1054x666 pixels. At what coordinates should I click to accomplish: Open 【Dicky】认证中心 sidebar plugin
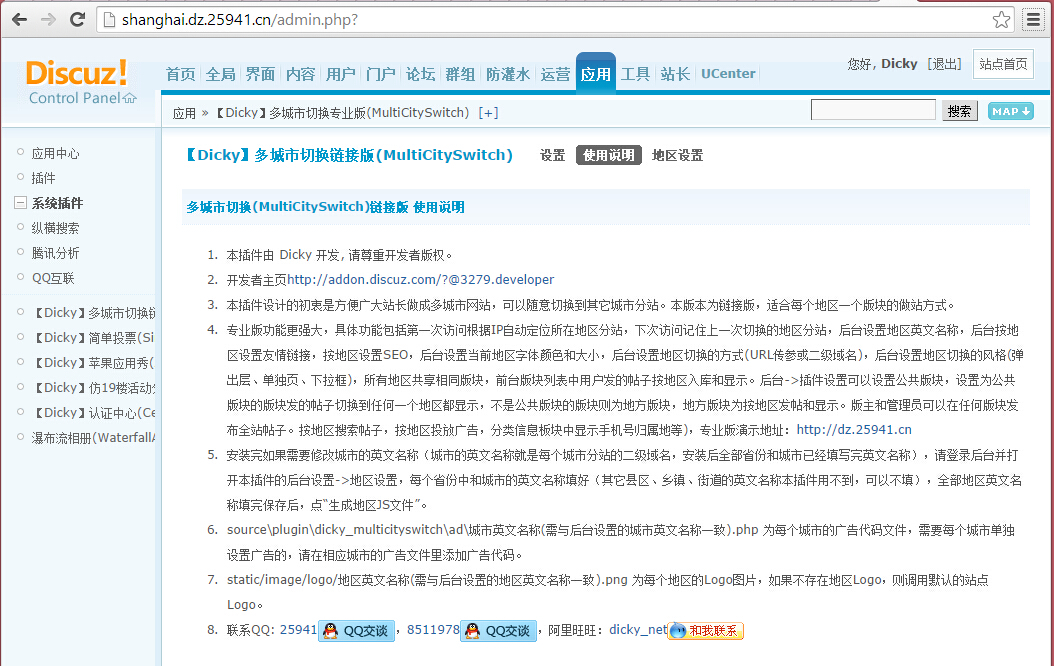tap(93, 413)
